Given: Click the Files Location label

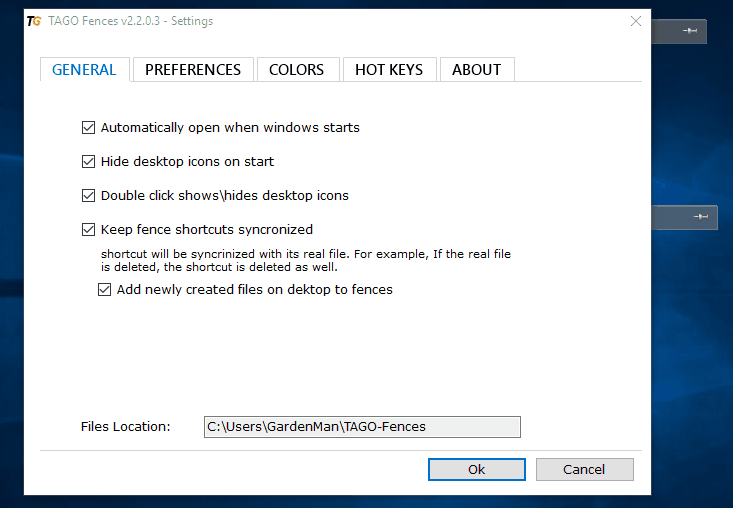Looking at the screenshot, I should (x=125, y=427).
